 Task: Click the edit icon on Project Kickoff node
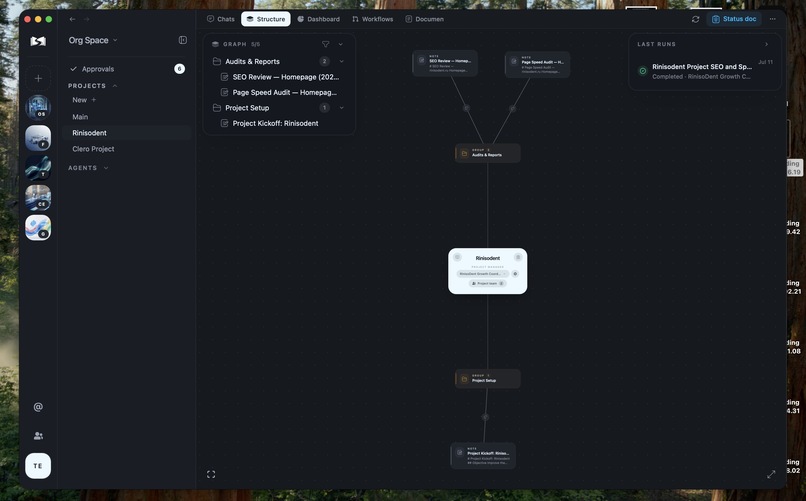[x=460, y=453]
